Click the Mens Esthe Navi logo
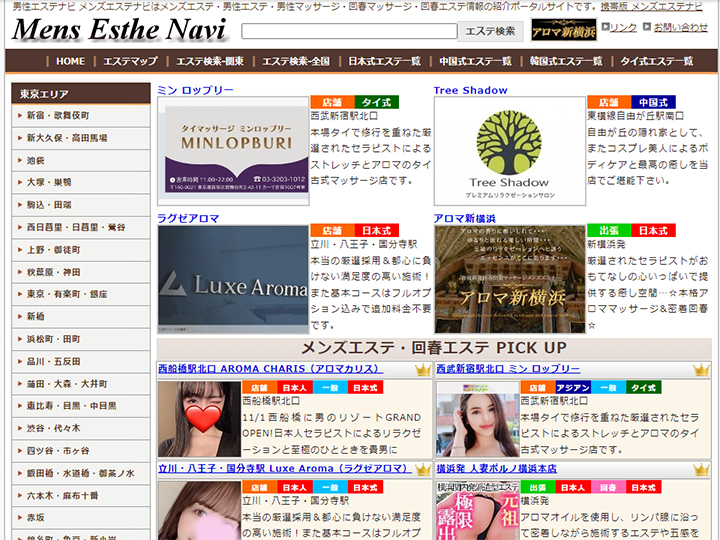 coord(119,30)
